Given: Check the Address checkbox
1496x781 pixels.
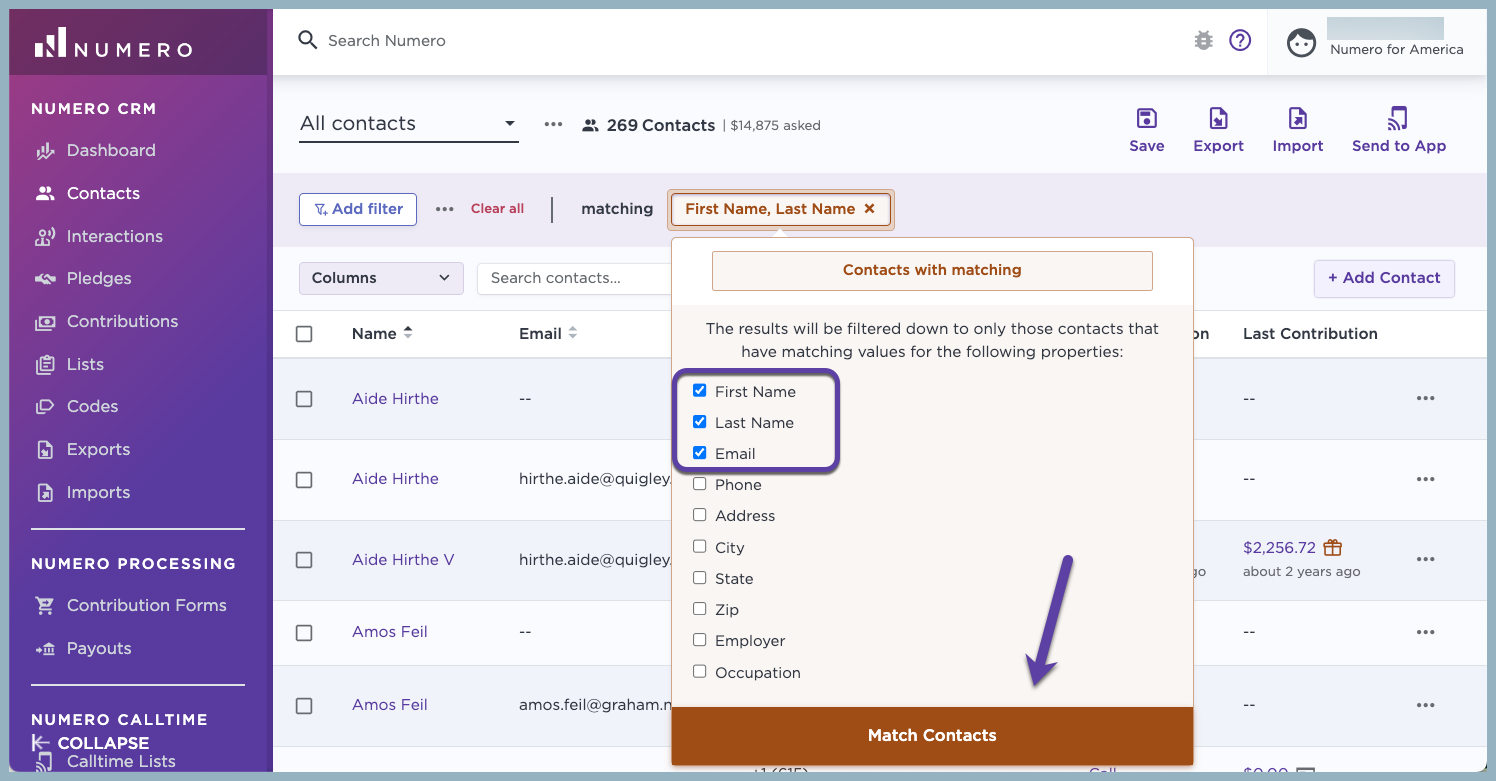Looking at the screenshot, I should [700, 515].
